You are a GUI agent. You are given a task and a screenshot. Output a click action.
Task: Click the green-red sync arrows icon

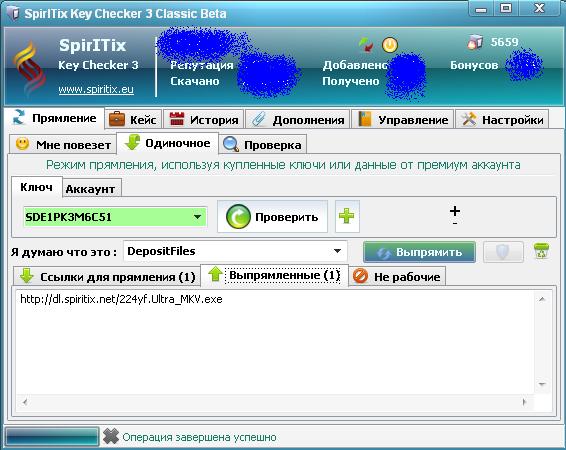366,45
